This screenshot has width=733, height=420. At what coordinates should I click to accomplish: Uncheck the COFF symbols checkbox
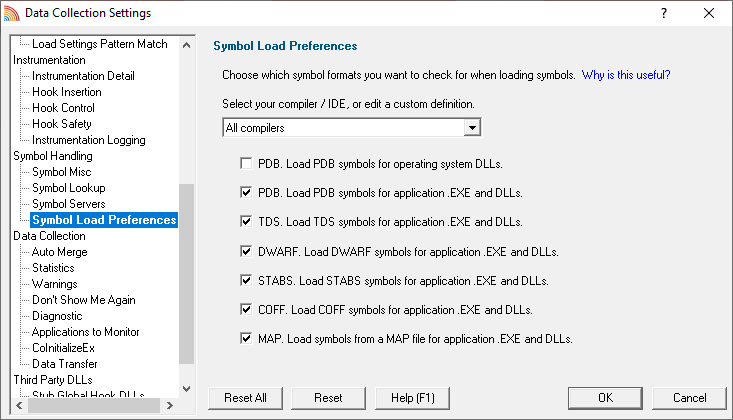click(246, 309)
